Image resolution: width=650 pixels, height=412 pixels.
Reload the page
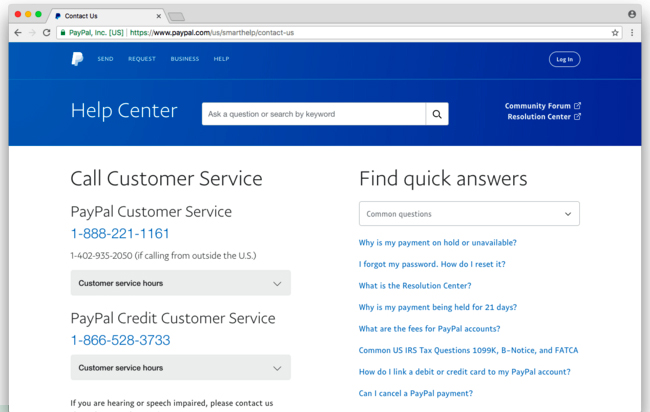tap(46, 33)
